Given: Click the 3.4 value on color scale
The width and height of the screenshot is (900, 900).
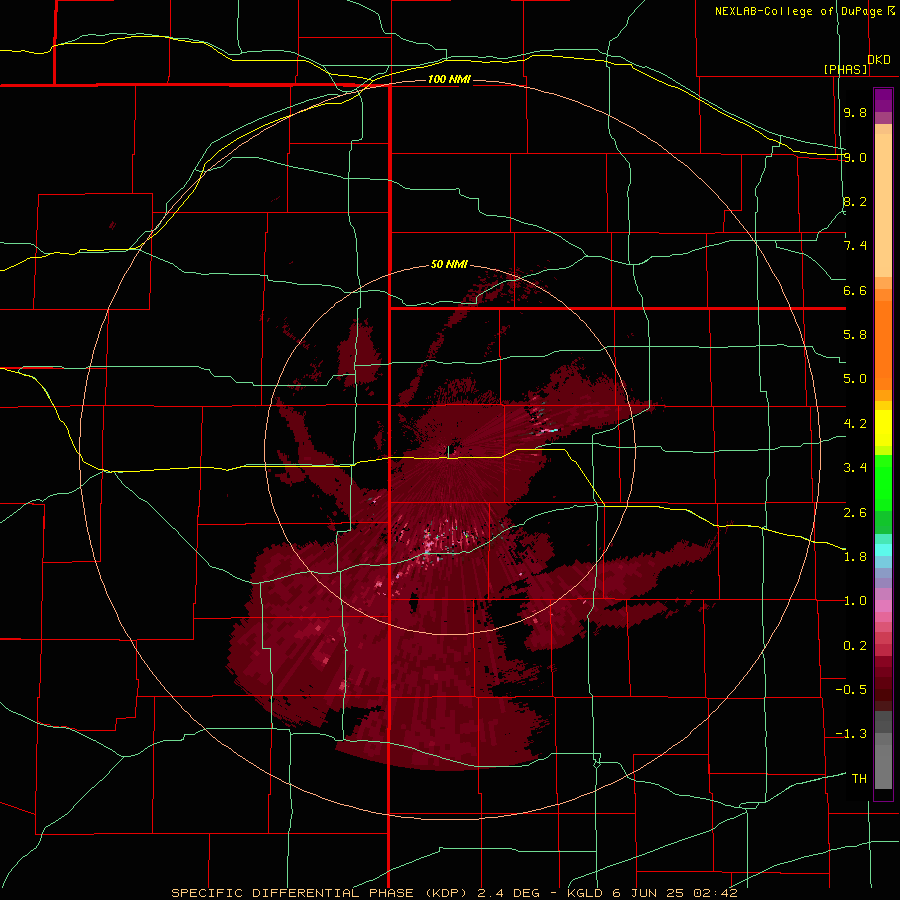Looking at the screenshot, I should pos(855,468).
